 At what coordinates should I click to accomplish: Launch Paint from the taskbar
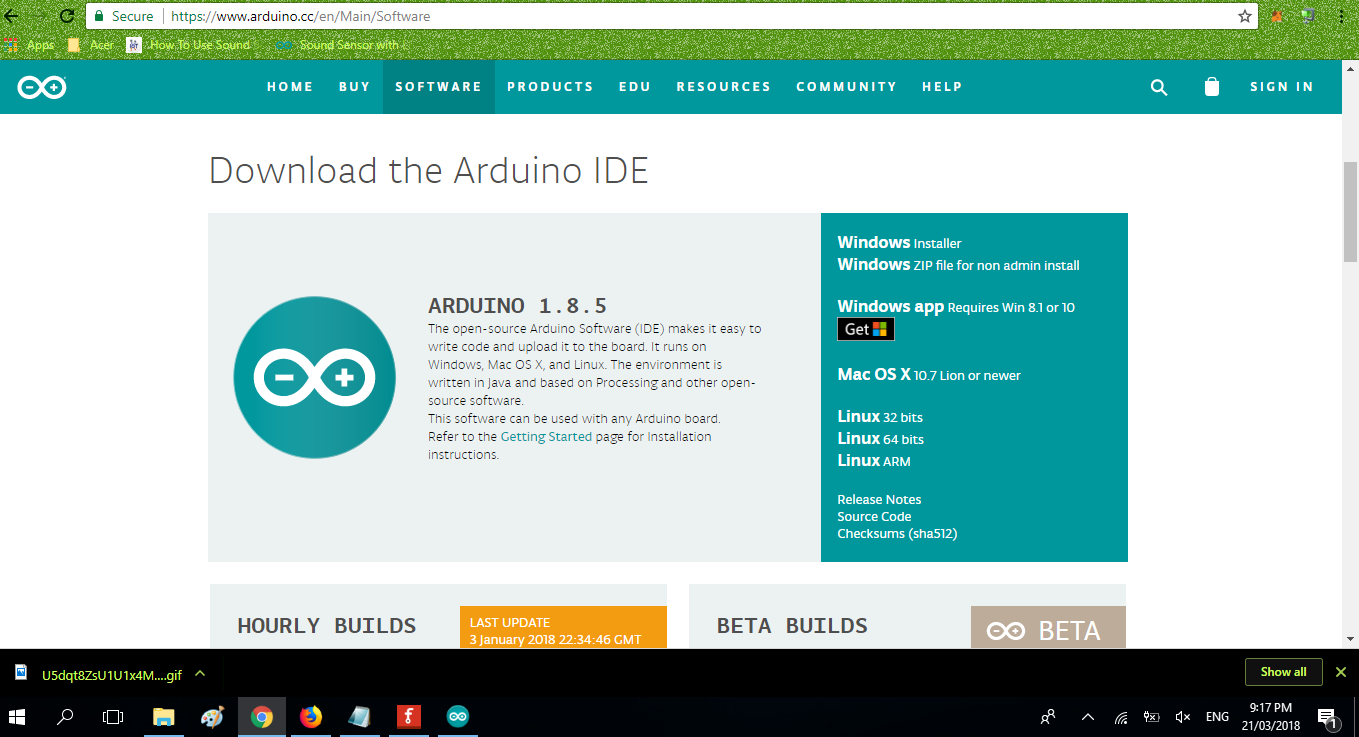click(213, 716)
